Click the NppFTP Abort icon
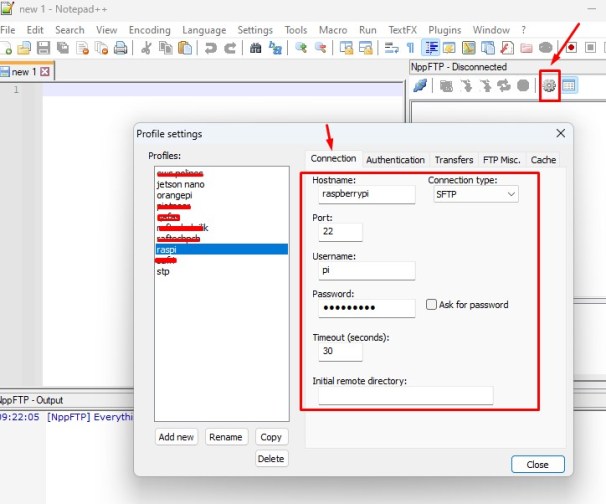Viewport: 606px width, 504px height. tap(523, 85)
